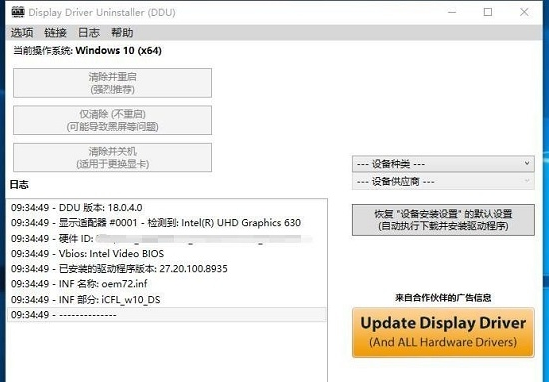Click the 设备种类 dropdown arrow
The width and height of the screenshot is (550, 382).
(527, 163)
